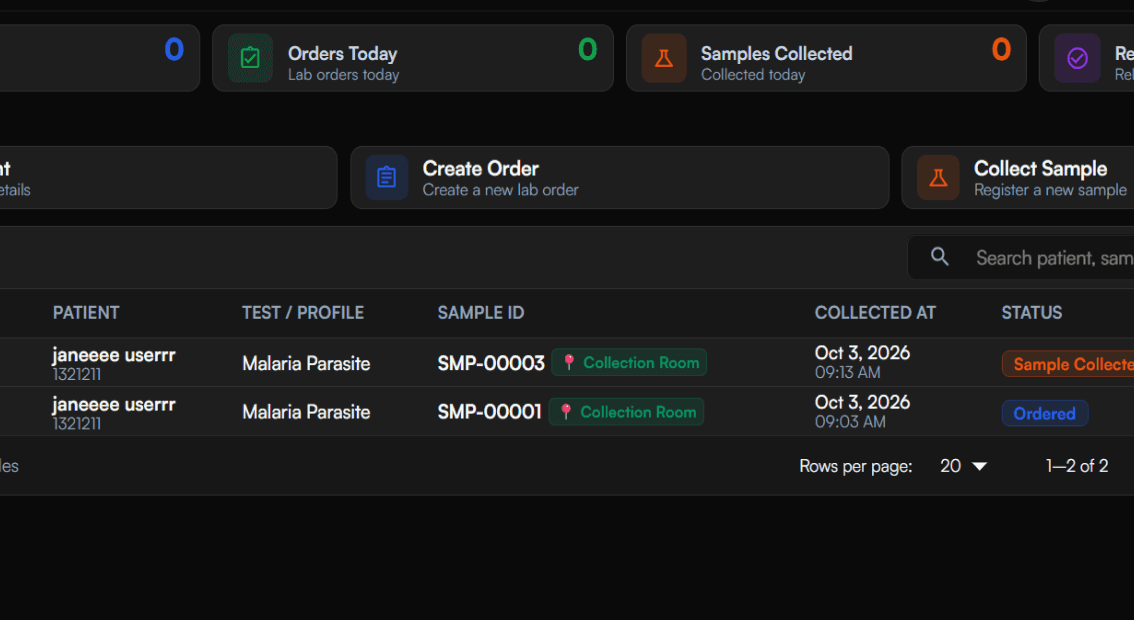The image size is (1134, 620).
Task: Click the pin icon beside SMP-00001
Action: coord(566,412)
